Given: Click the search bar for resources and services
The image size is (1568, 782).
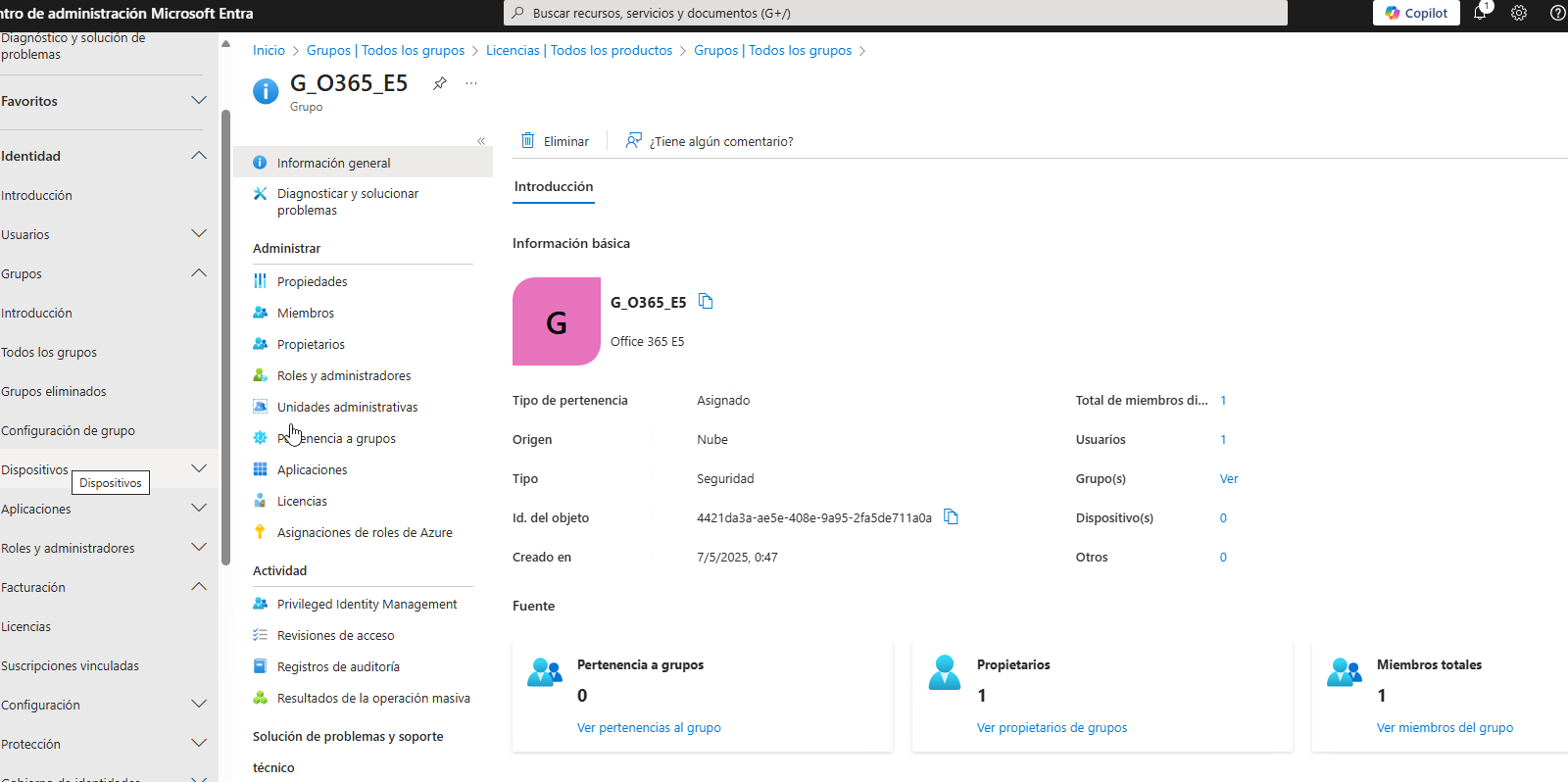Looking at the screenshot, I should (x=895, y=14).
